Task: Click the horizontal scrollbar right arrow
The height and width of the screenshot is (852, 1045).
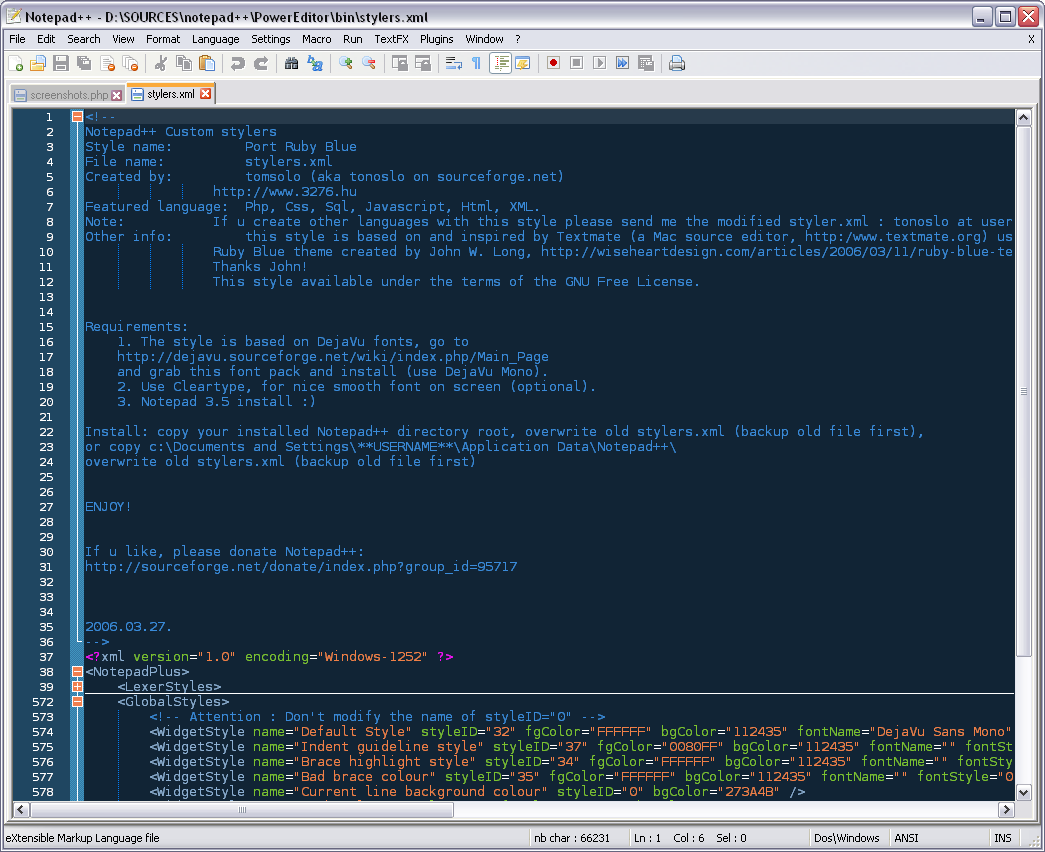Action: pos(1006,809)
